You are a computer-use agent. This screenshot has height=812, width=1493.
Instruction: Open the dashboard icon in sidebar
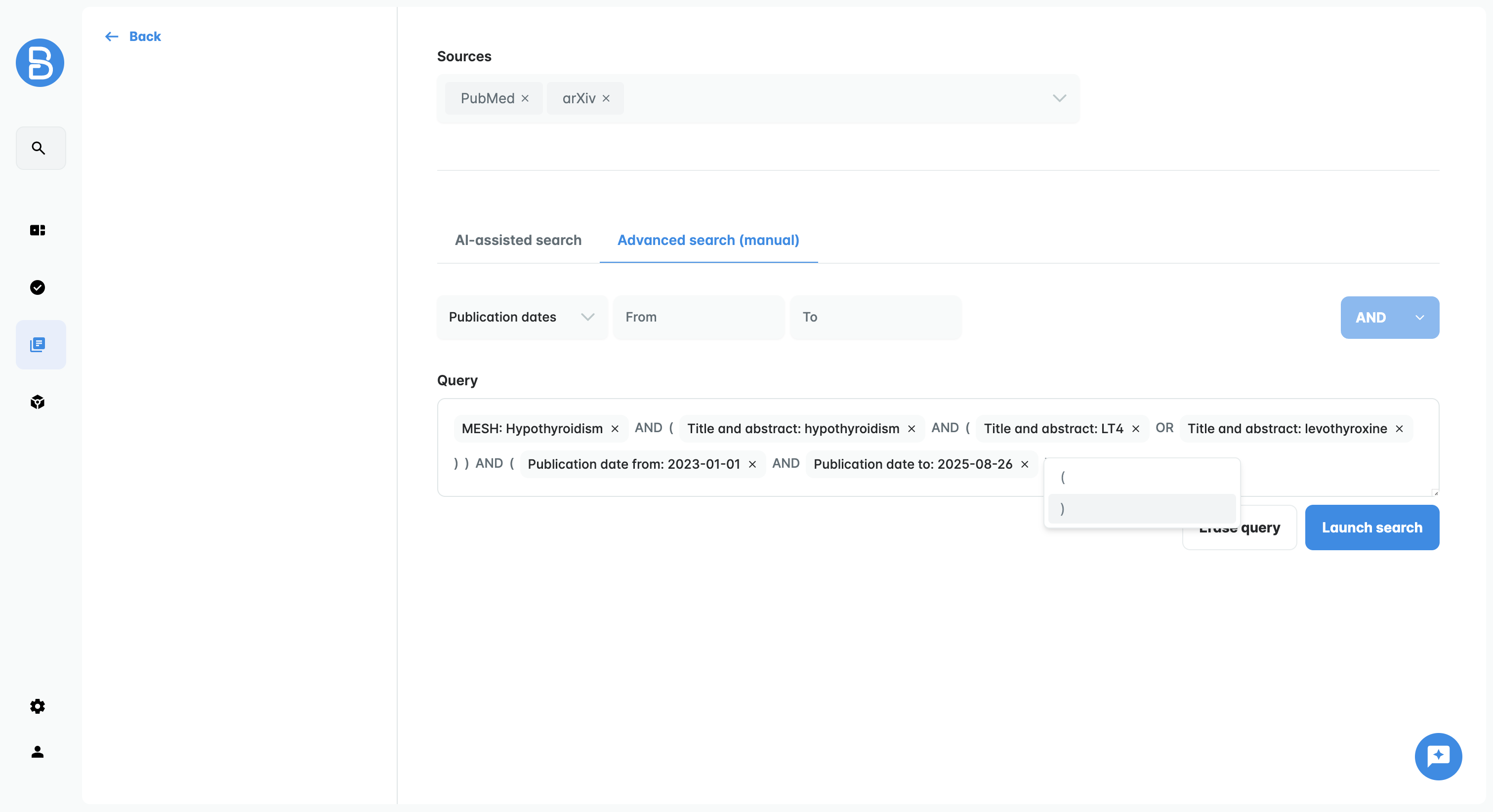38,230
